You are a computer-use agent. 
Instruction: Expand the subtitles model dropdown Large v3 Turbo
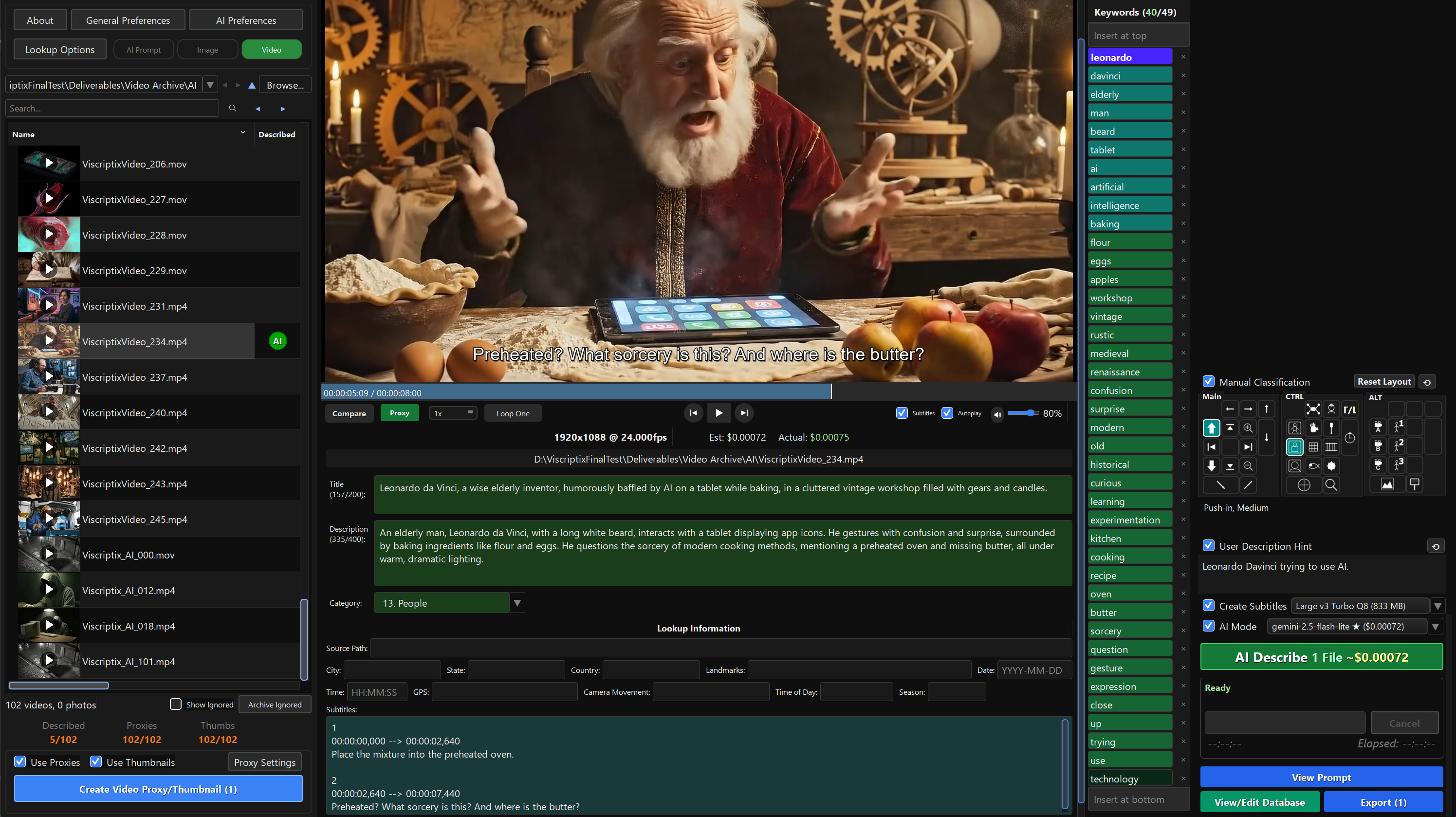click(x=1438, y=606)
